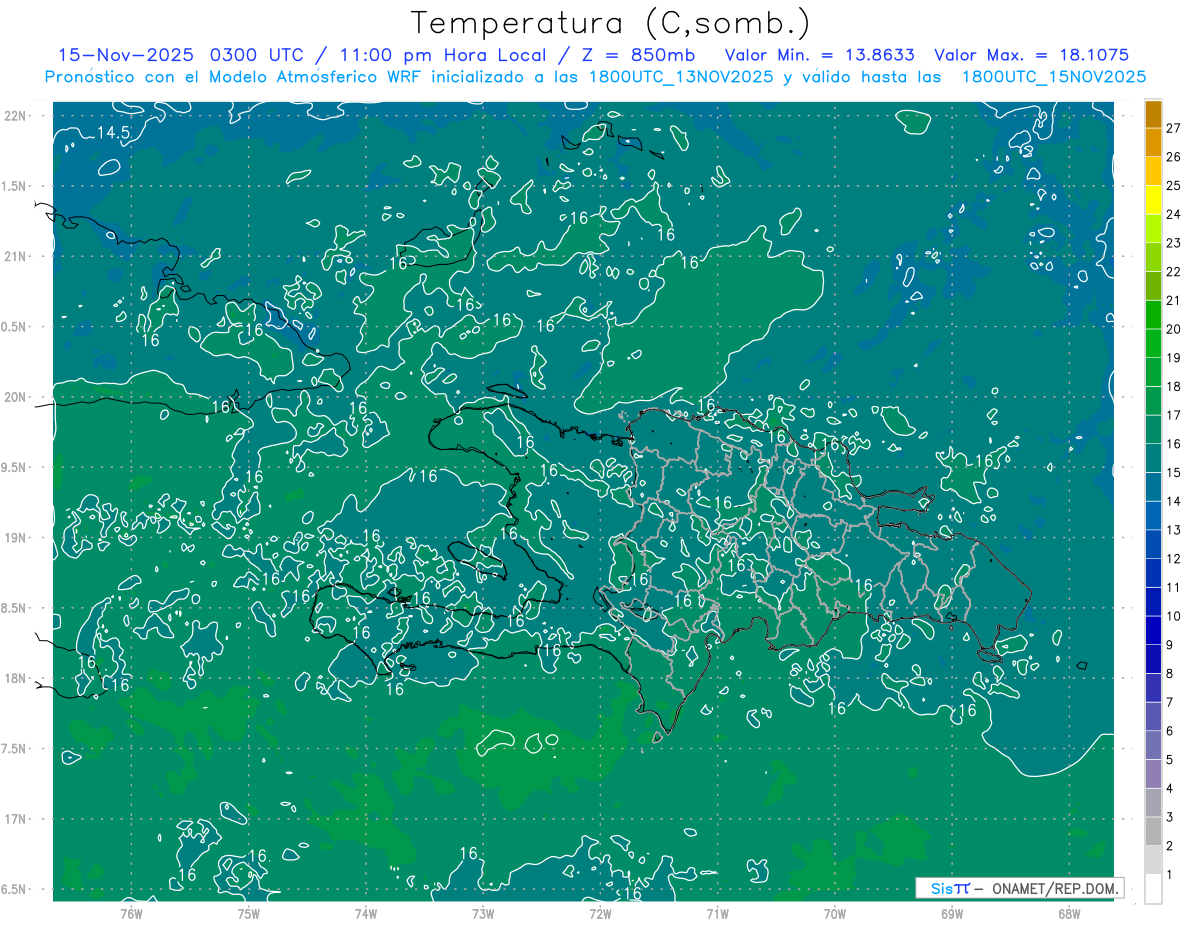
Task: Click the '68W' longitude label
Action: pyautogui.click(x=1069, y=913)
